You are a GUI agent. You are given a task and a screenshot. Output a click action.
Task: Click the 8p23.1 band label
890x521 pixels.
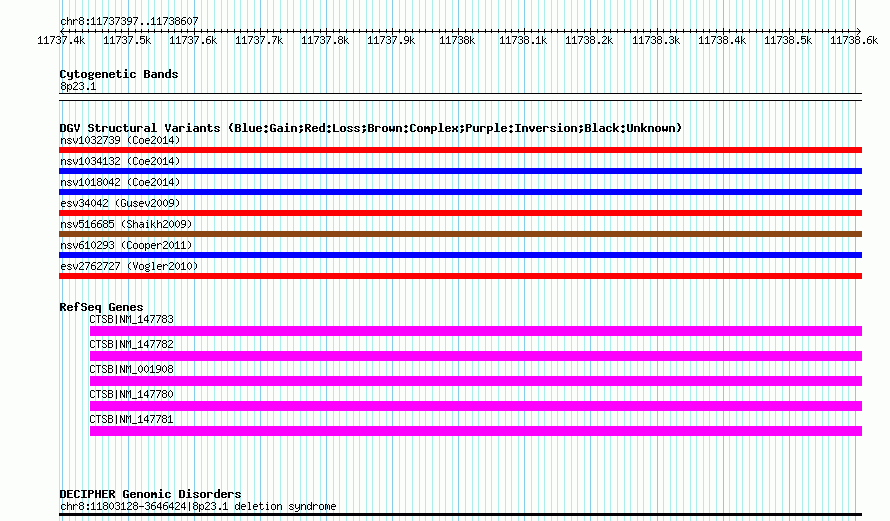pyautogui.click(x=78, y=86)
